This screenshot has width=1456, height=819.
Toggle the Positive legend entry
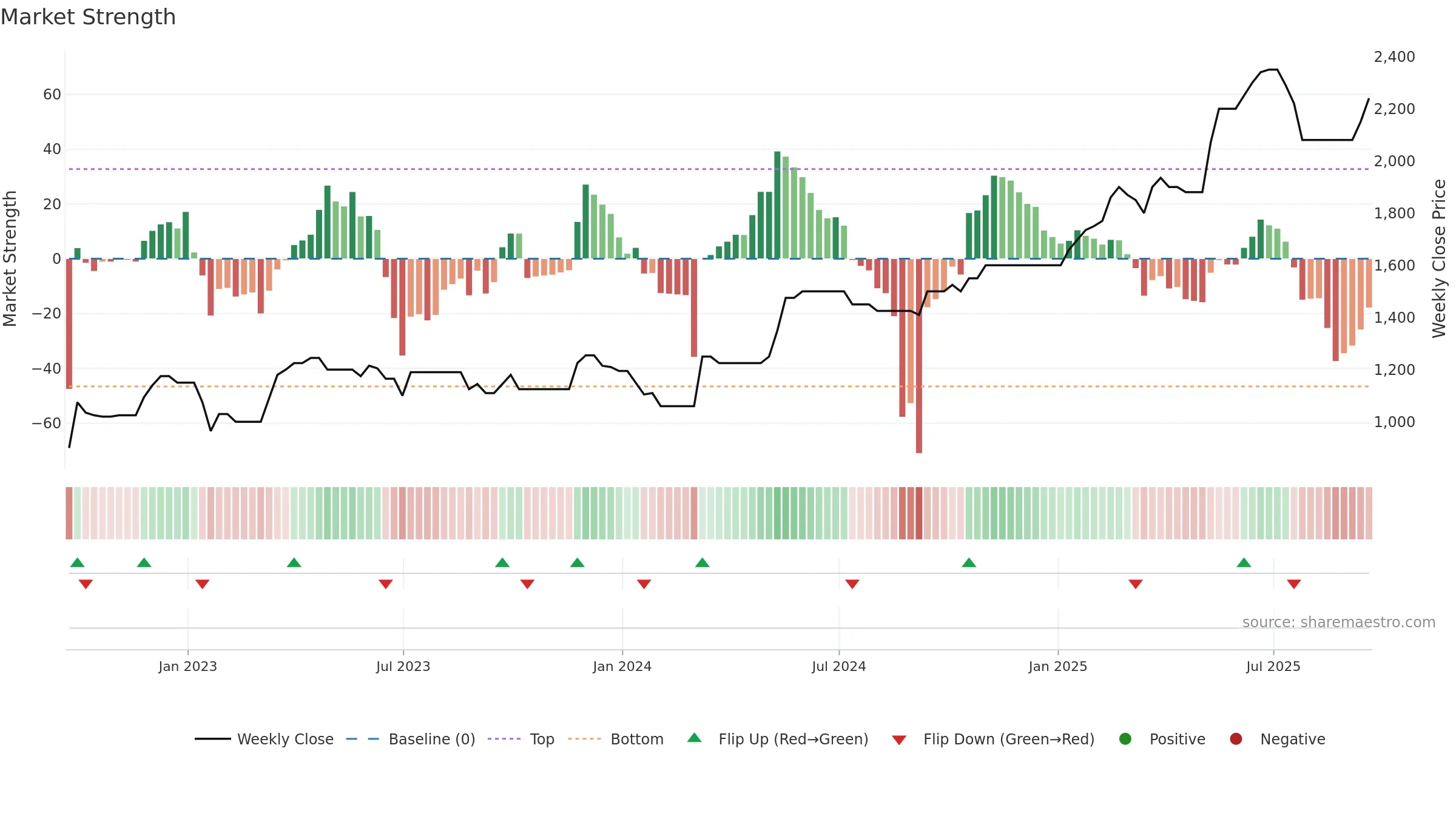point(1162,739)
